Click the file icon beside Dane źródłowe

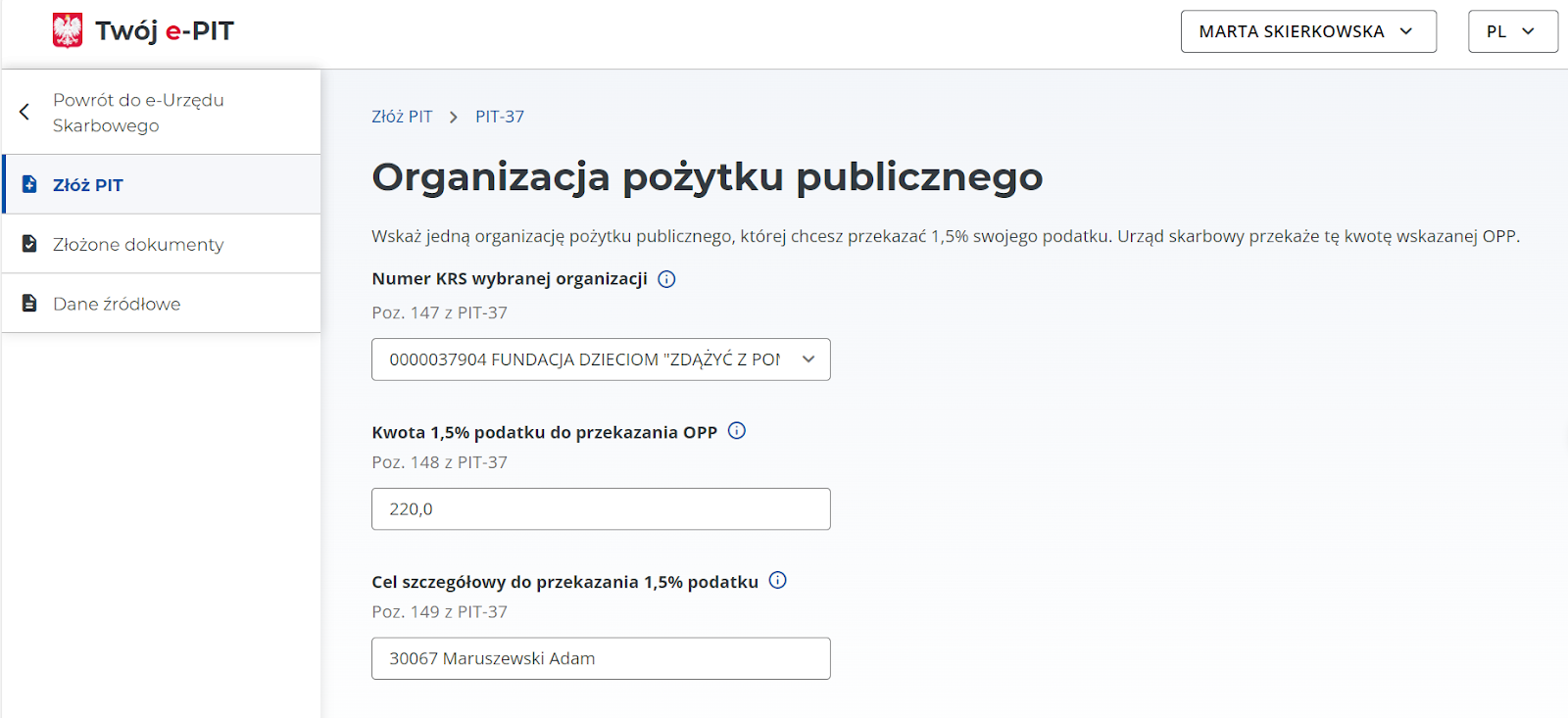point(29,304)
